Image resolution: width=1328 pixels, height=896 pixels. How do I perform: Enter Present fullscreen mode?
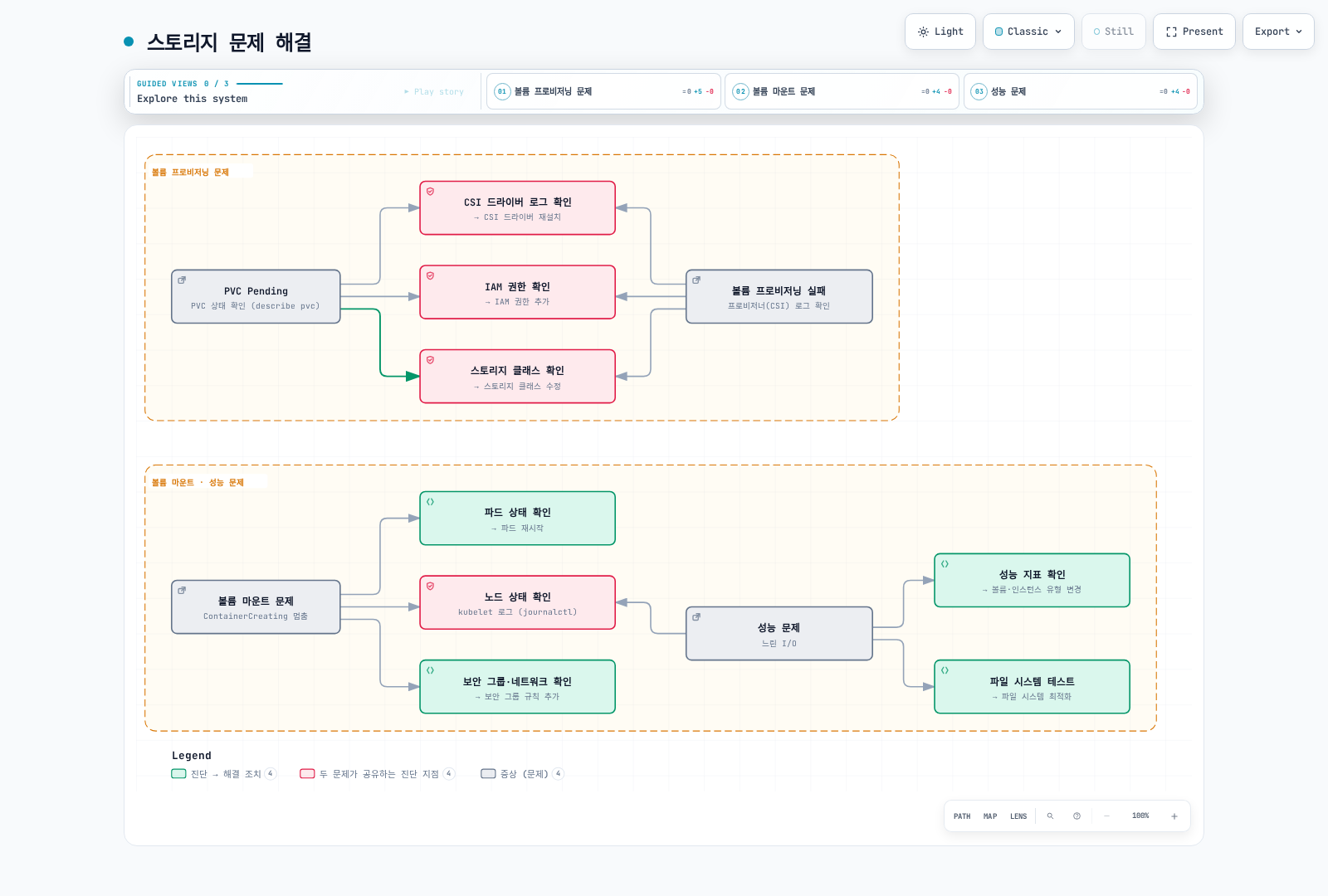1194,32
